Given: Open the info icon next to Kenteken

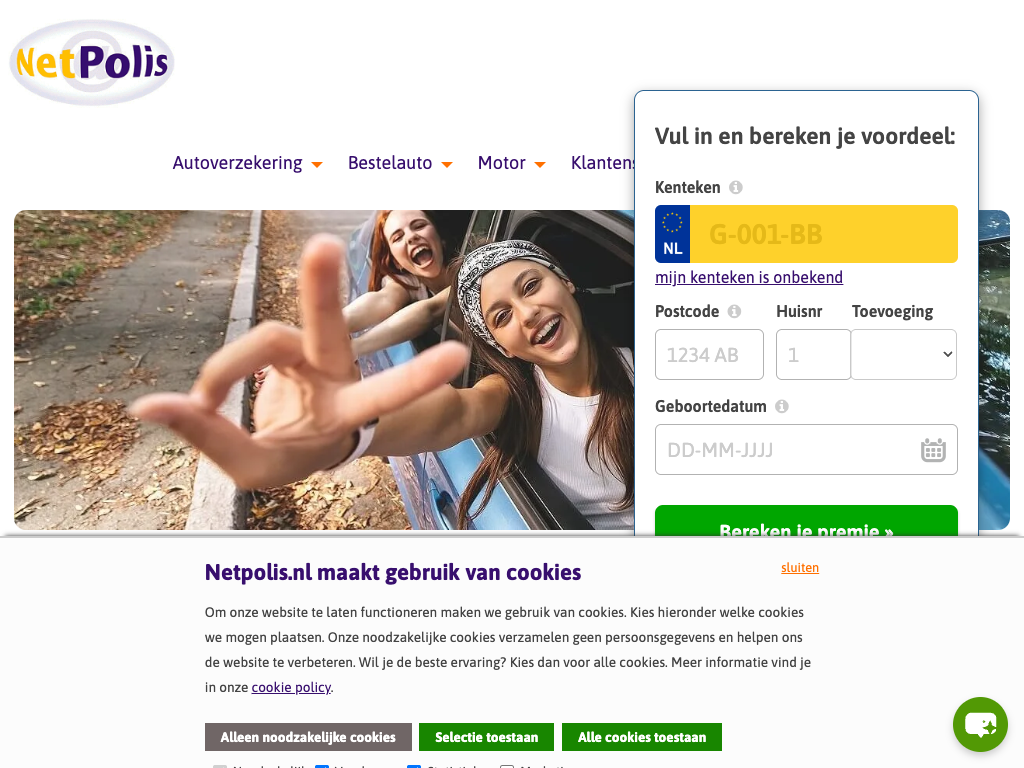Looking at the screenshot, I should (735, 187).
